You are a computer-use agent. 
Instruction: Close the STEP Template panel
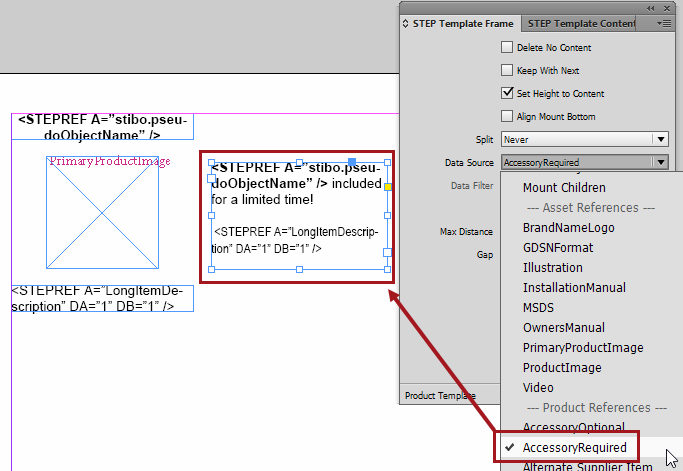pos(666,7)
